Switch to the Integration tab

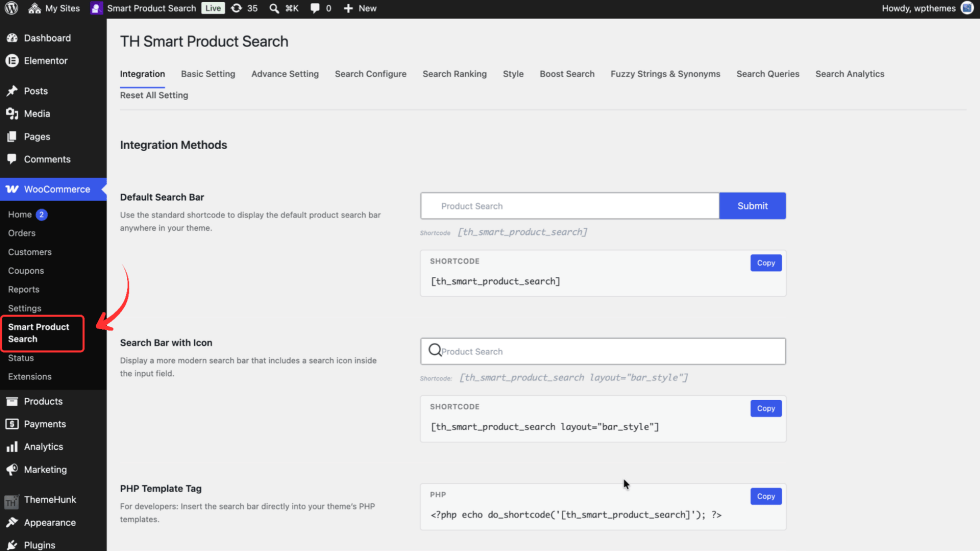coord(142,74)
